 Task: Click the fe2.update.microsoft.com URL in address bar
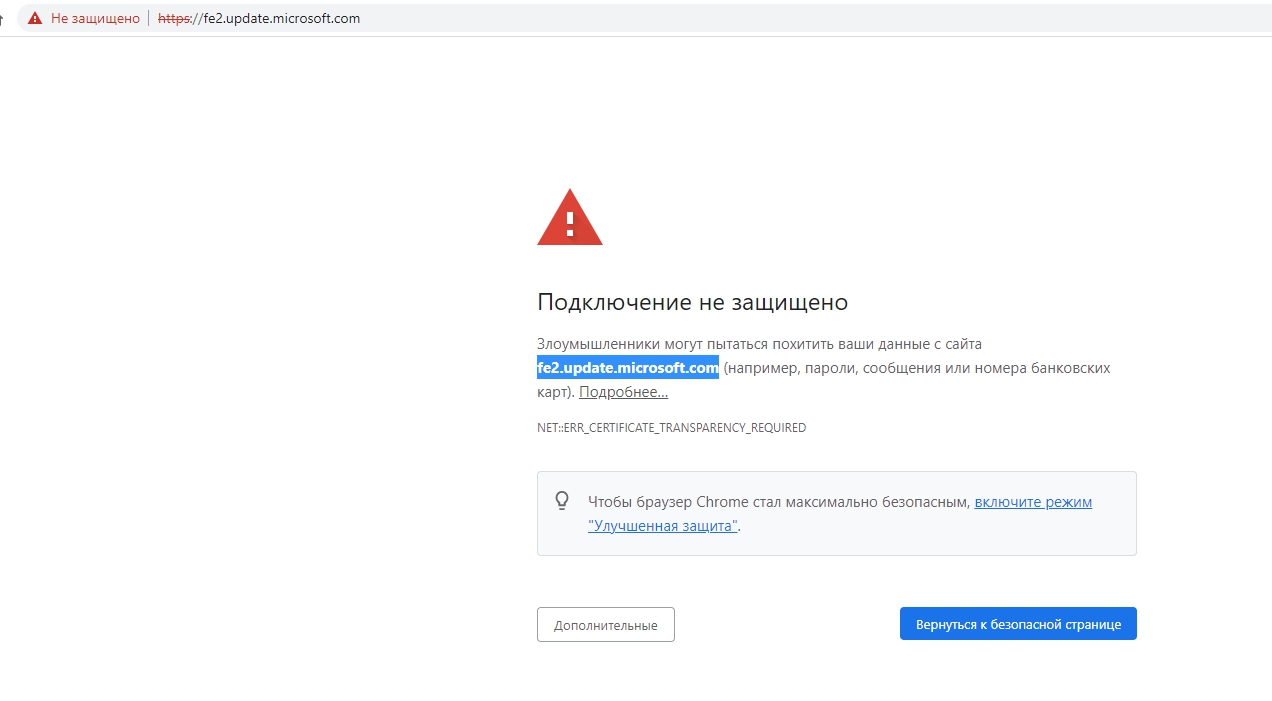click(x=259, y=18)
